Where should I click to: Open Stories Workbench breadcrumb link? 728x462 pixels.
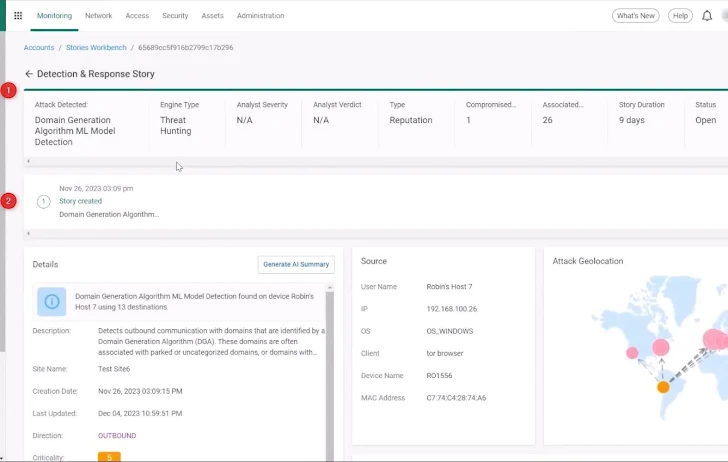(95, 47)
